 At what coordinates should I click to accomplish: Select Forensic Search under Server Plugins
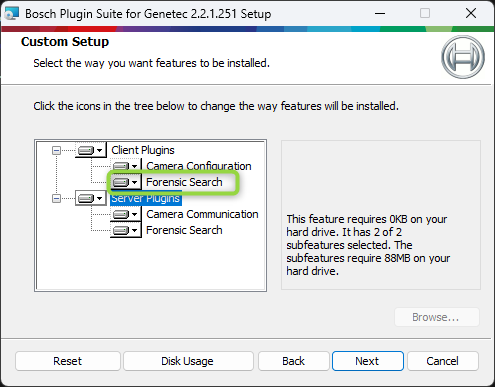(184, 230)
